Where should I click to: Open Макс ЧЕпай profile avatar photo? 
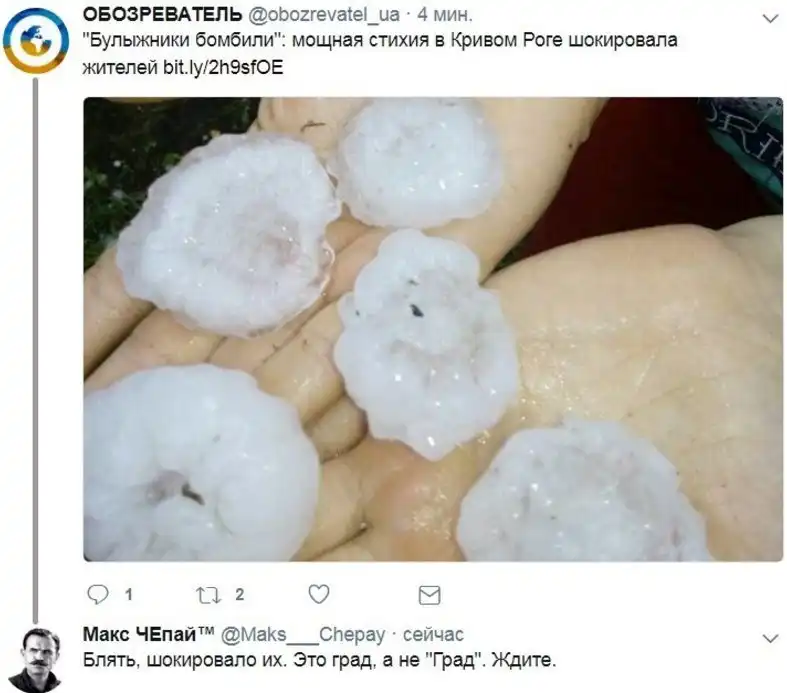(36, 660)
